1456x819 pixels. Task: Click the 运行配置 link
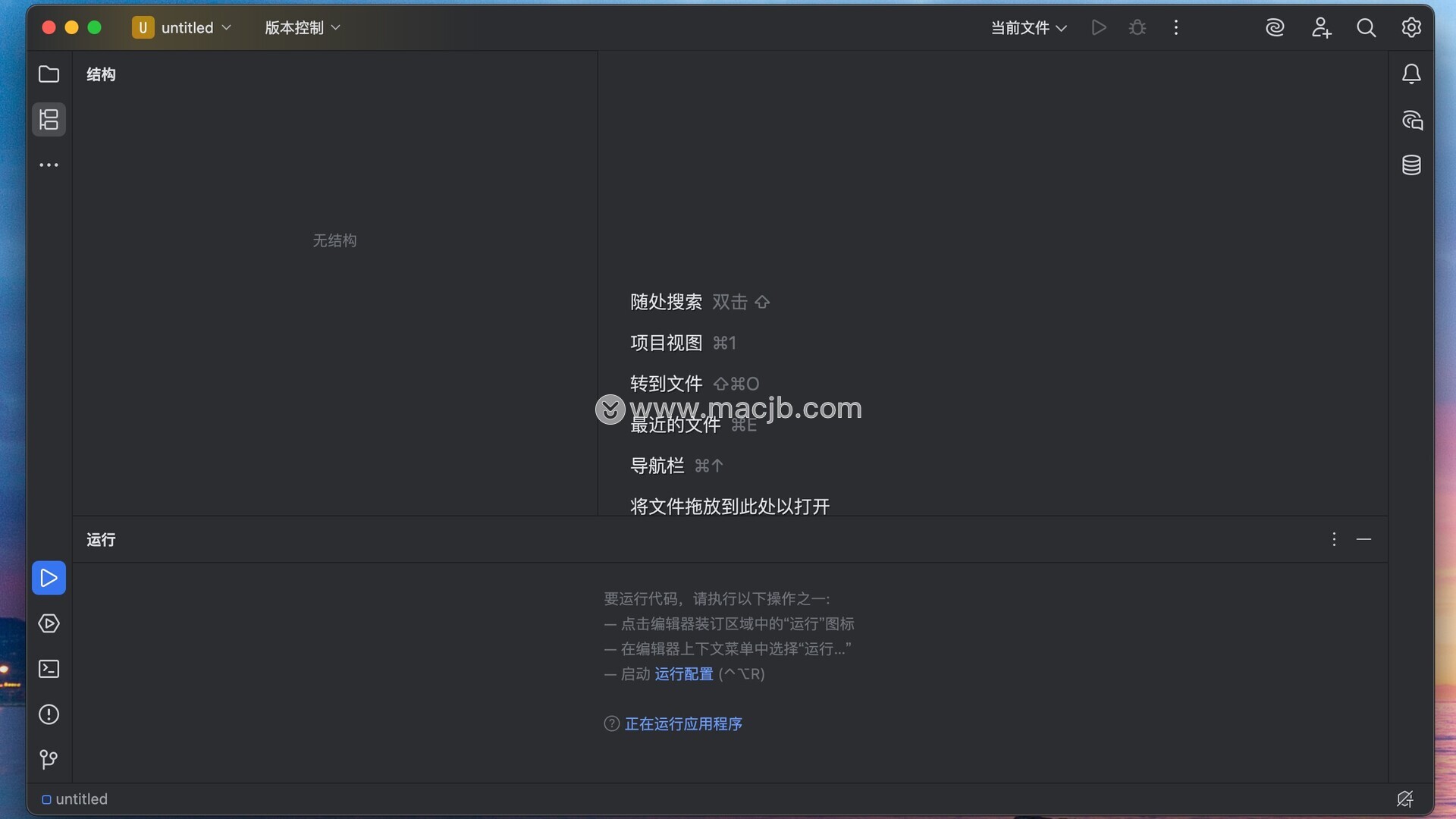pyautogui.click(x=683, y=673)
